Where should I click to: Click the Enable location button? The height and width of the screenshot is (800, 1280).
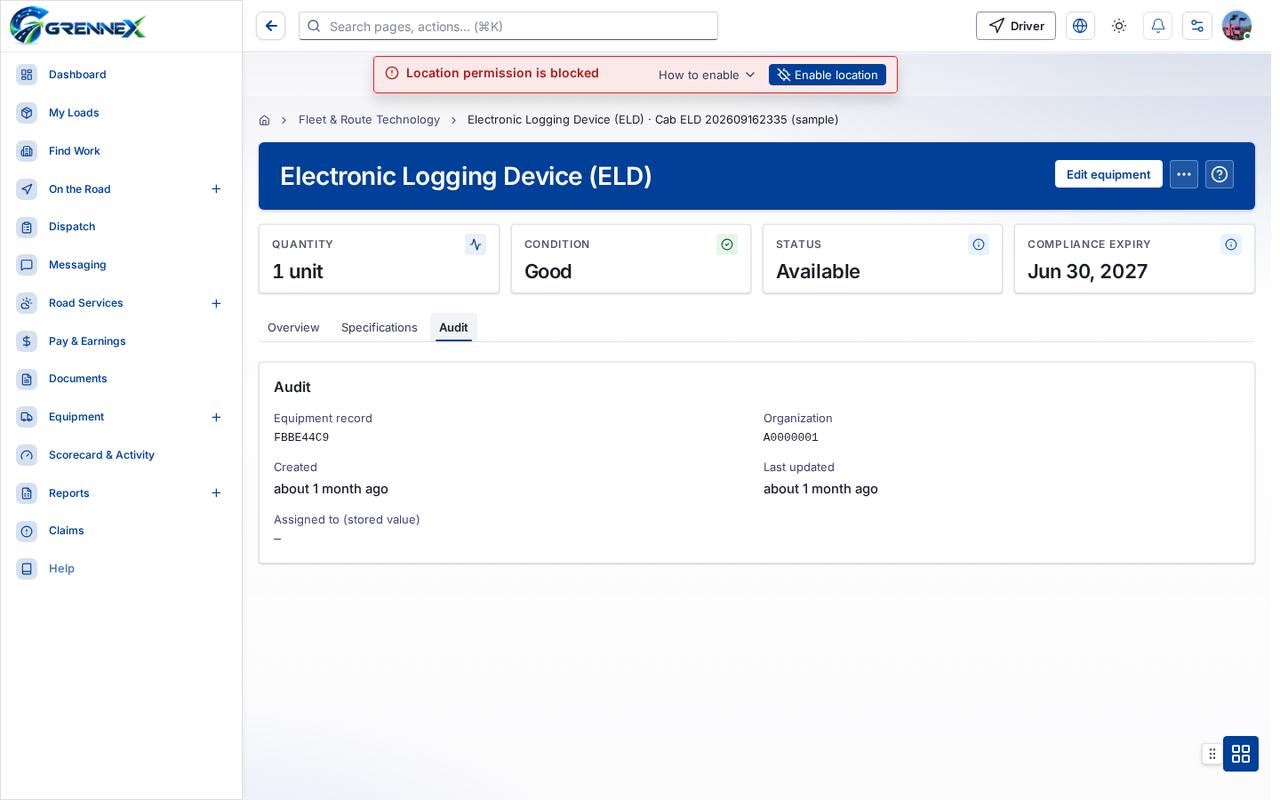827,75
